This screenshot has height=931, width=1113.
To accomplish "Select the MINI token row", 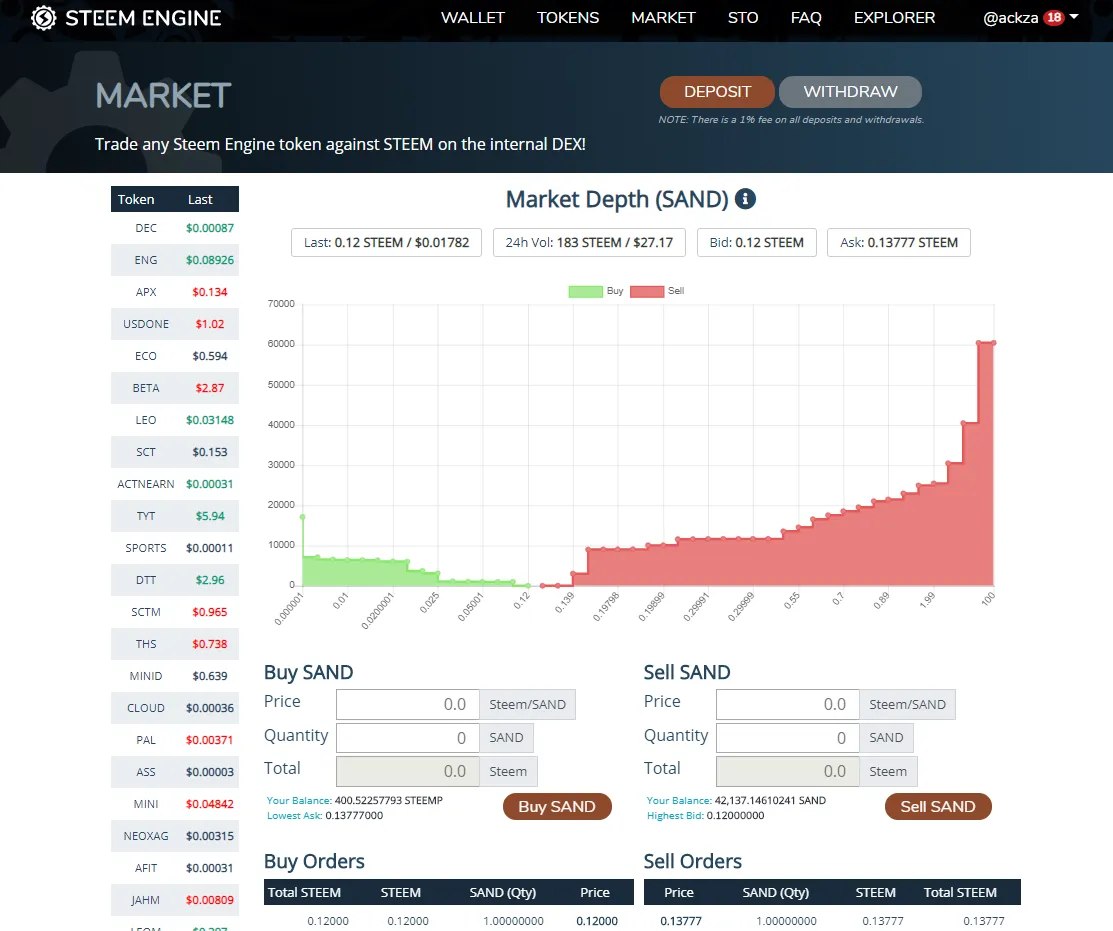I will click(x=175, y=803).
